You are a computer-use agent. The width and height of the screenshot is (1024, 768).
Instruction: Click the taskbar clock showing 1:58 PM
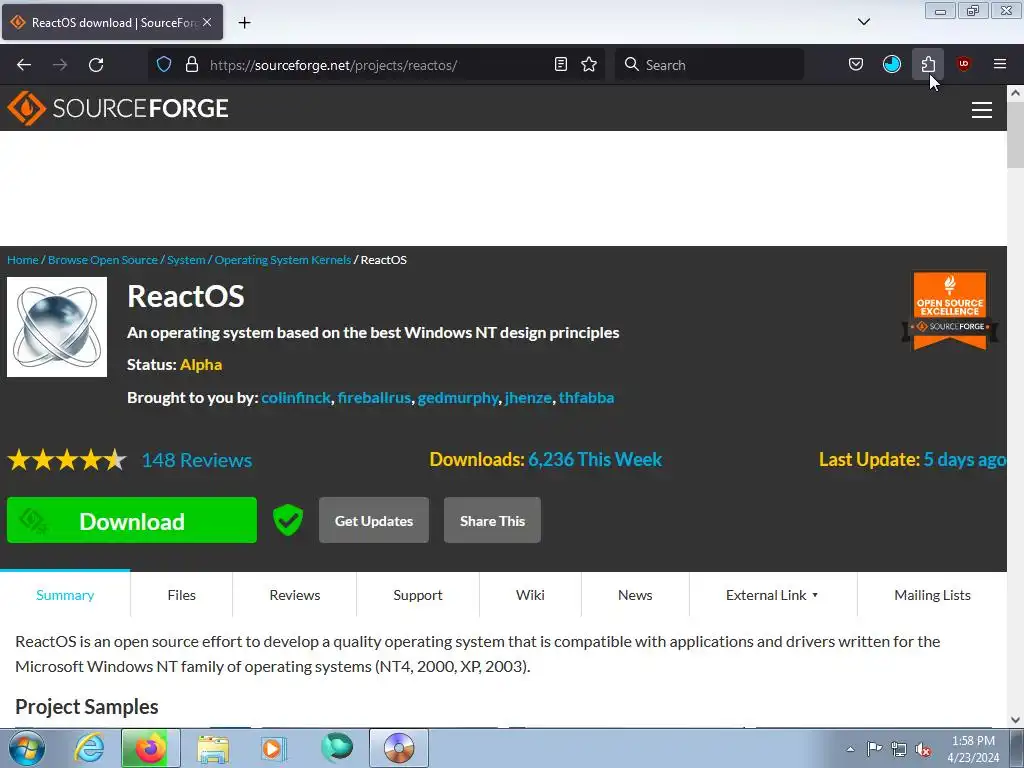pos(973,749)
